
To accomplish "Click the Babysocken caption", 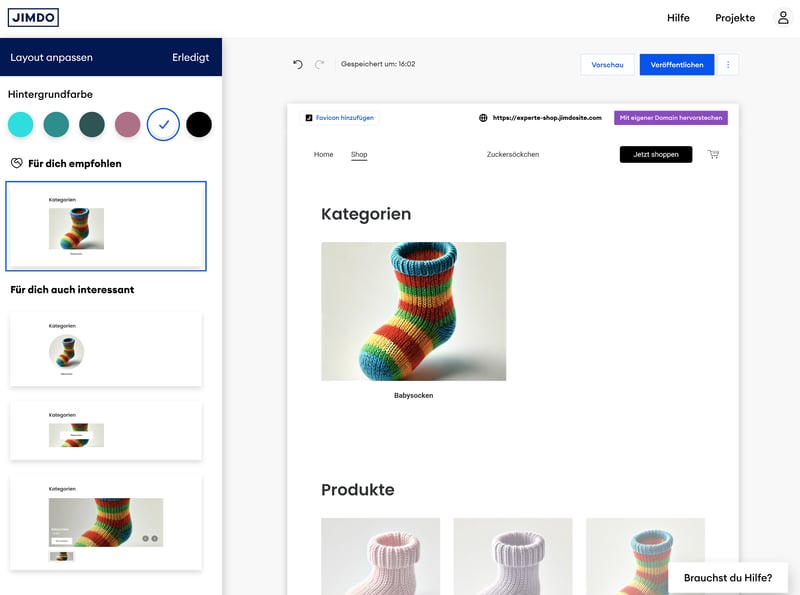I will (413, 395).
